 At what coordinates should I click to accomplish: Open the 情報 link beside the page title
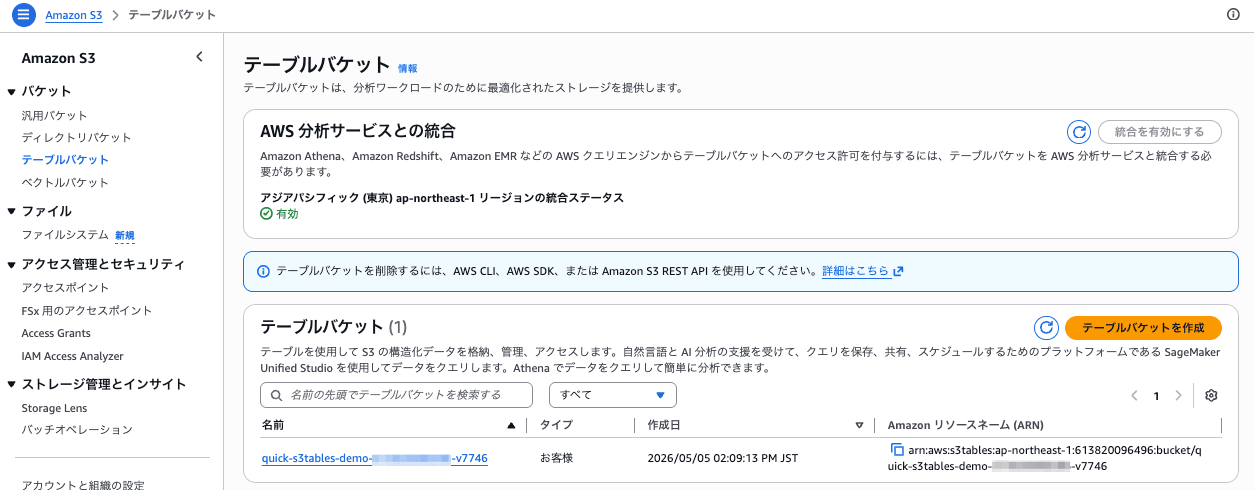(408, 69)
